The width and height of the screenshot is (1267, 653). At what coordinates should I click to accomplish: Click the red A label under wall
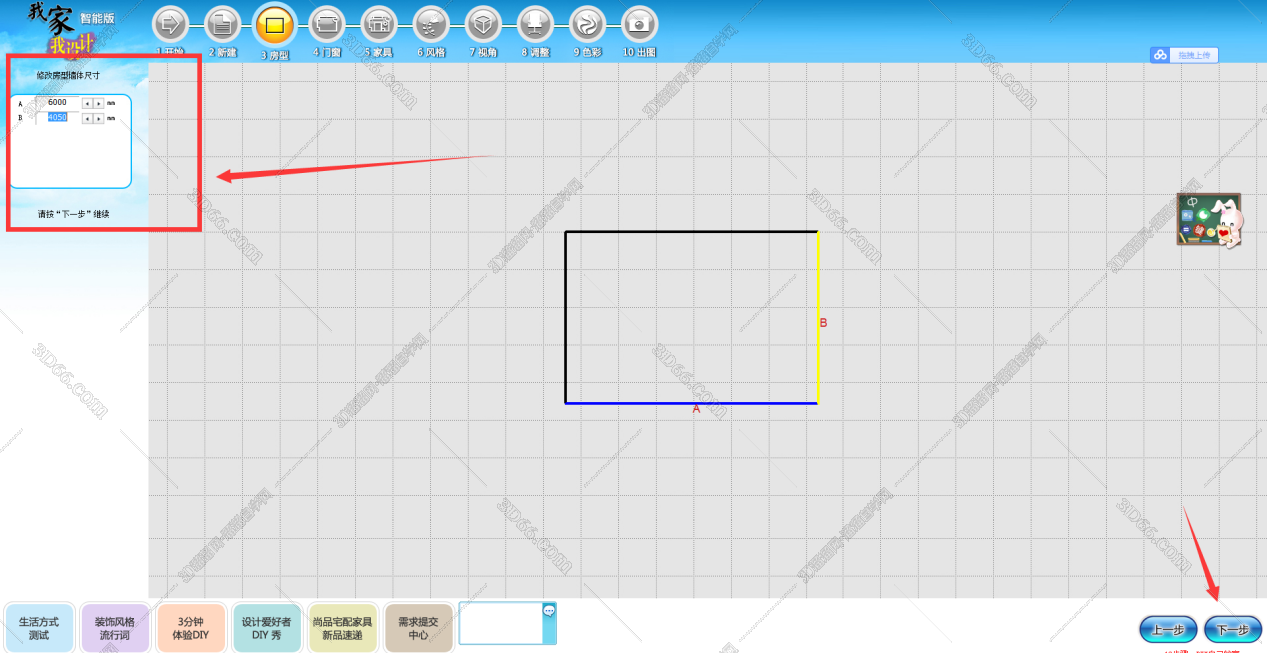click(697, 409)
